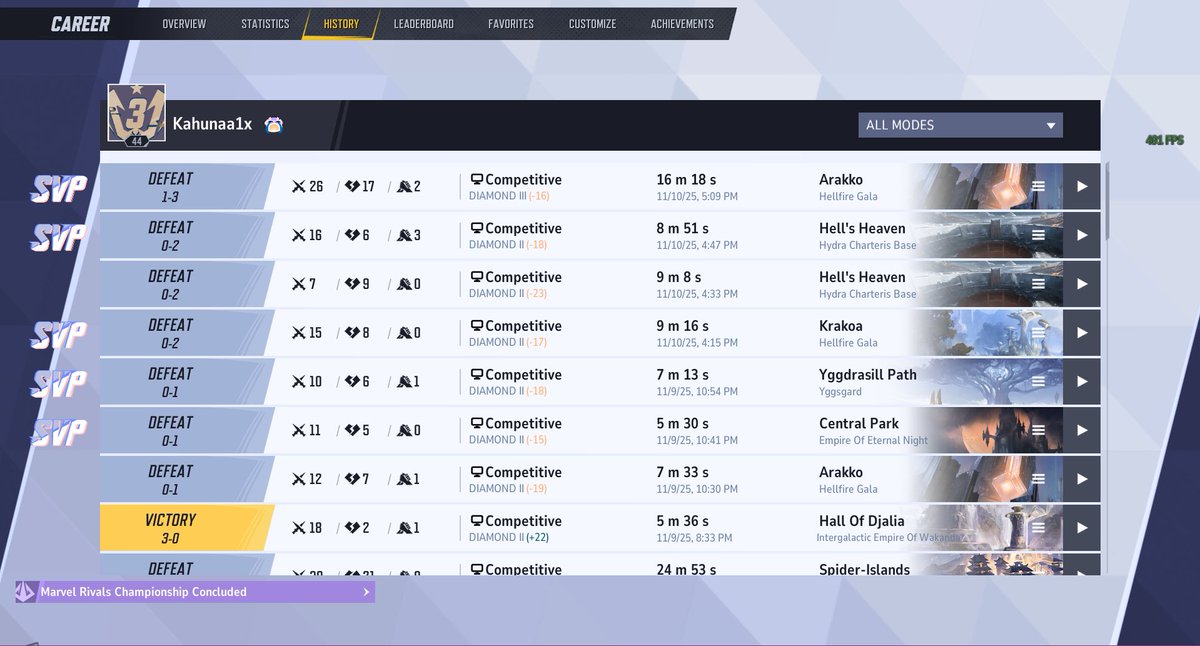The image size is (1200, 646).
Task: Click the Hall Of Djalia map name
Action: click(862, 521)
